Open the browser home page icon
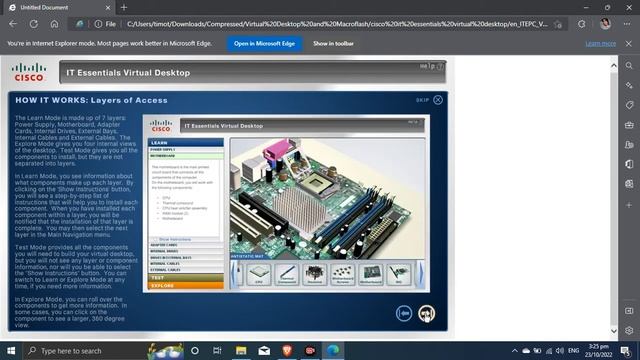Screen dimensions: 640x360 click(54, 24)
